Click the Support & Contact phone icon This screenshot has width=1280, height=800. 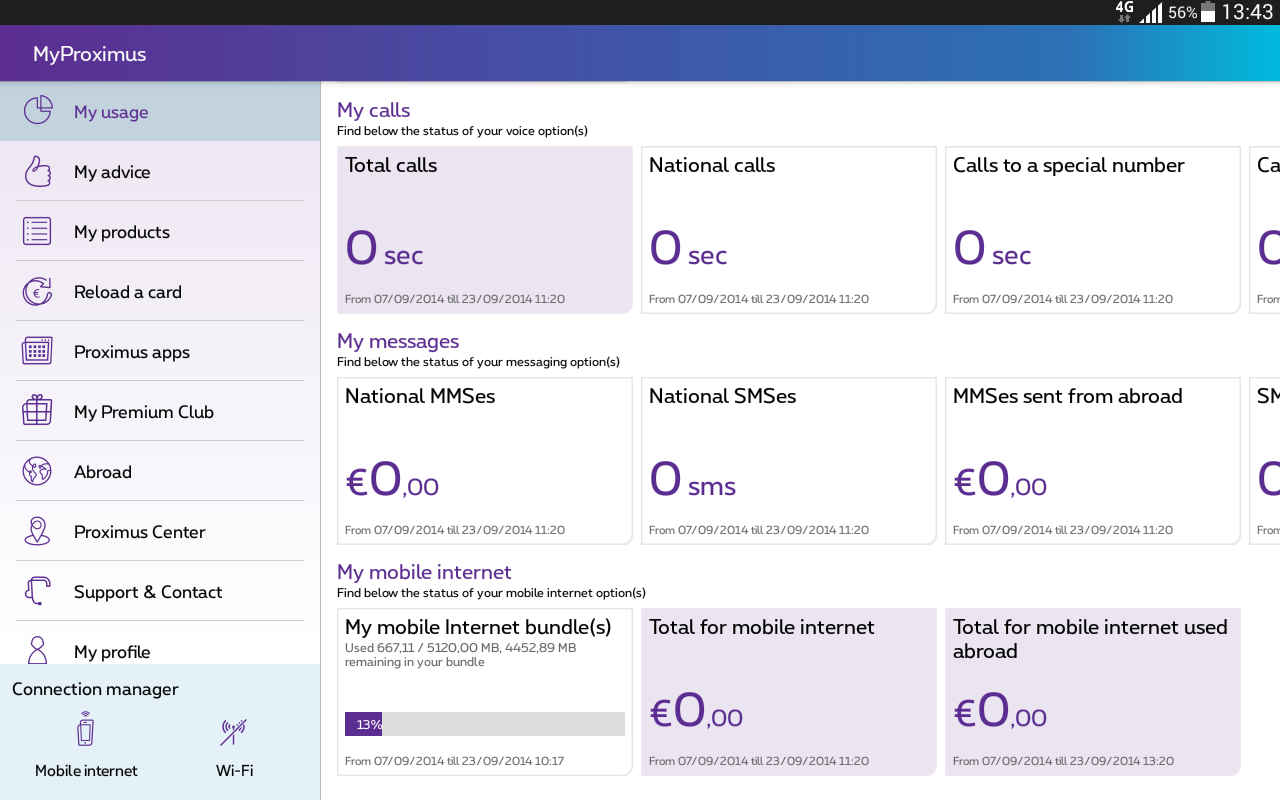tap(37, 591)
